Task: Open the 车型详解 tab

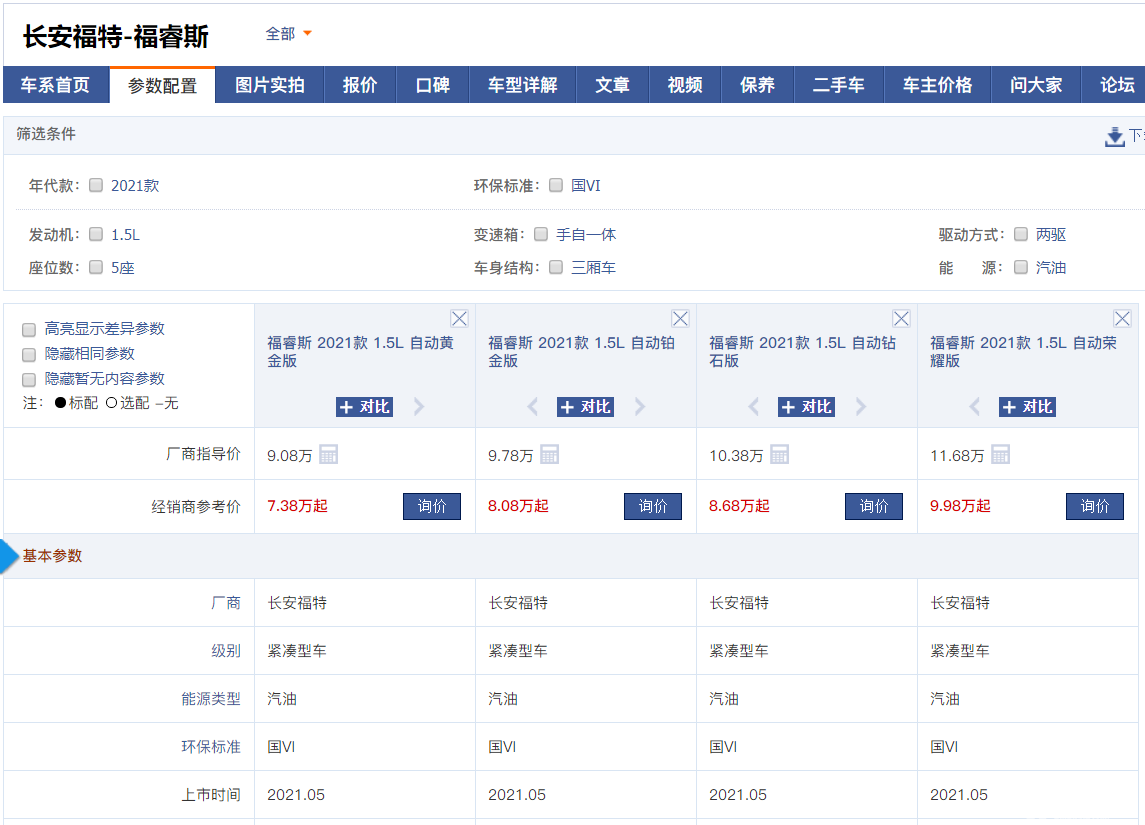Action: [523, 85]
